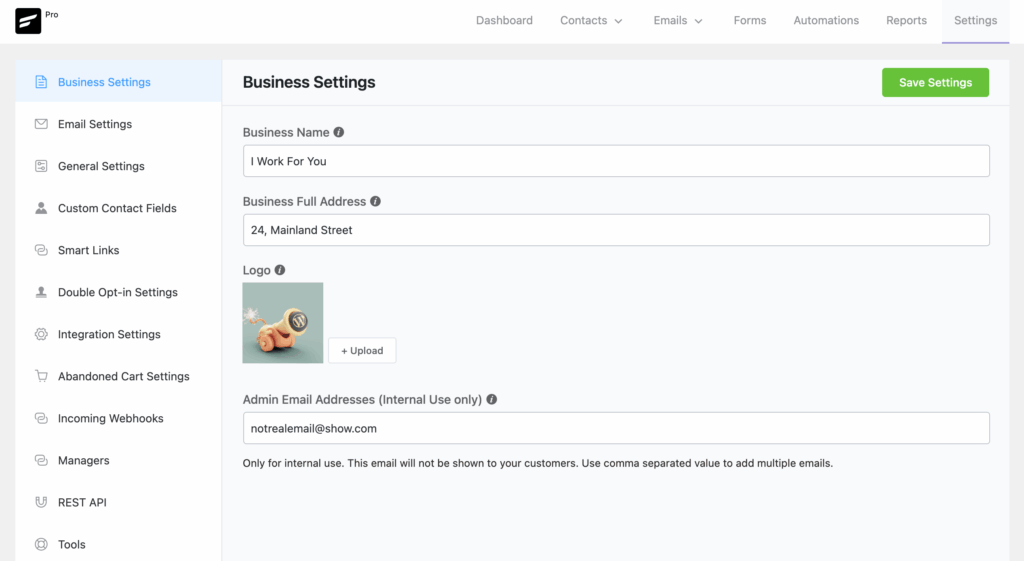Viewport: 1024px width, 561px height.
Task: Click the Double Opt-in Settings stamp icon
Action: [41, 292]
